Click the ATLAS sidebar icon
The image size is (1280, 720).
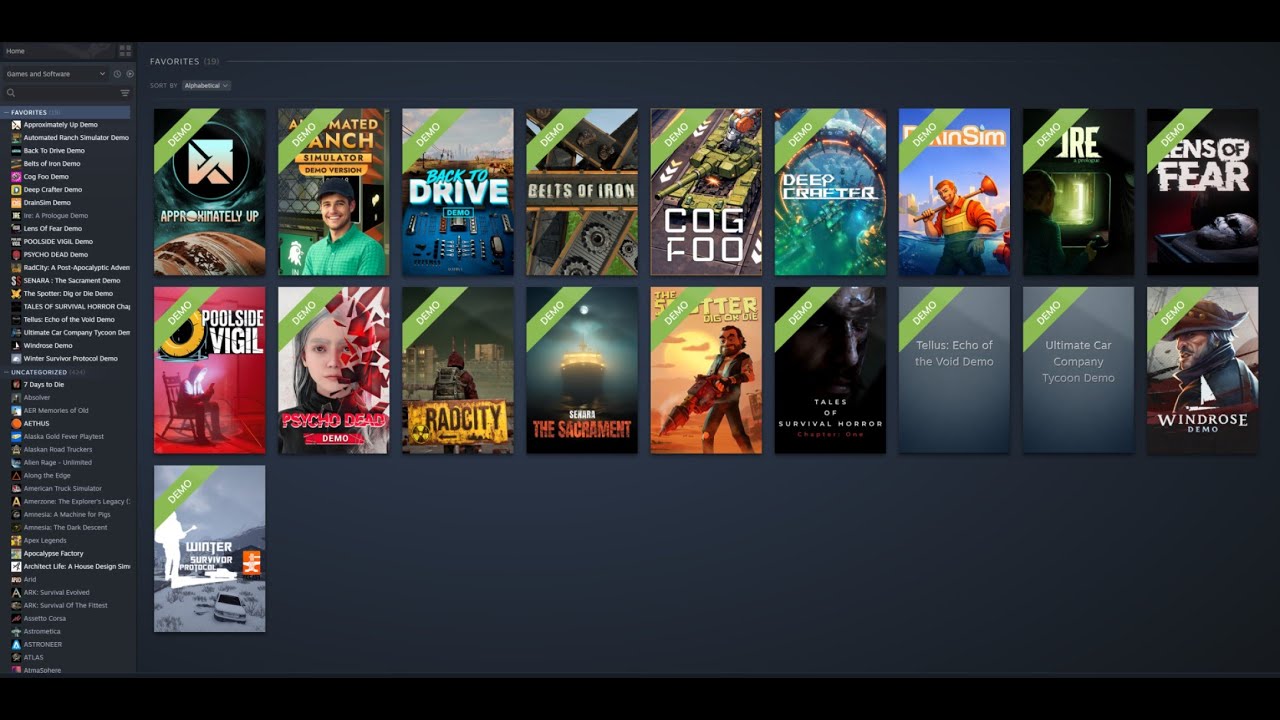click(x=16, y=658)
